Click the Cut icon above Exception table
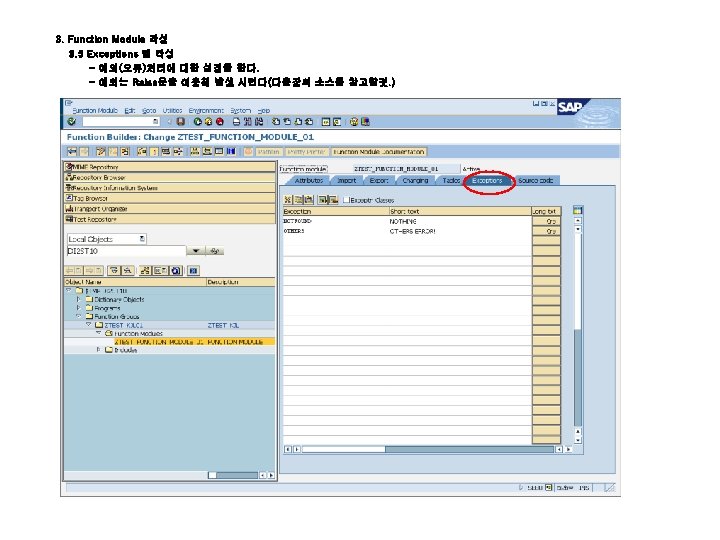The width and height of the screenshot is (720, 540). (287, 200)
